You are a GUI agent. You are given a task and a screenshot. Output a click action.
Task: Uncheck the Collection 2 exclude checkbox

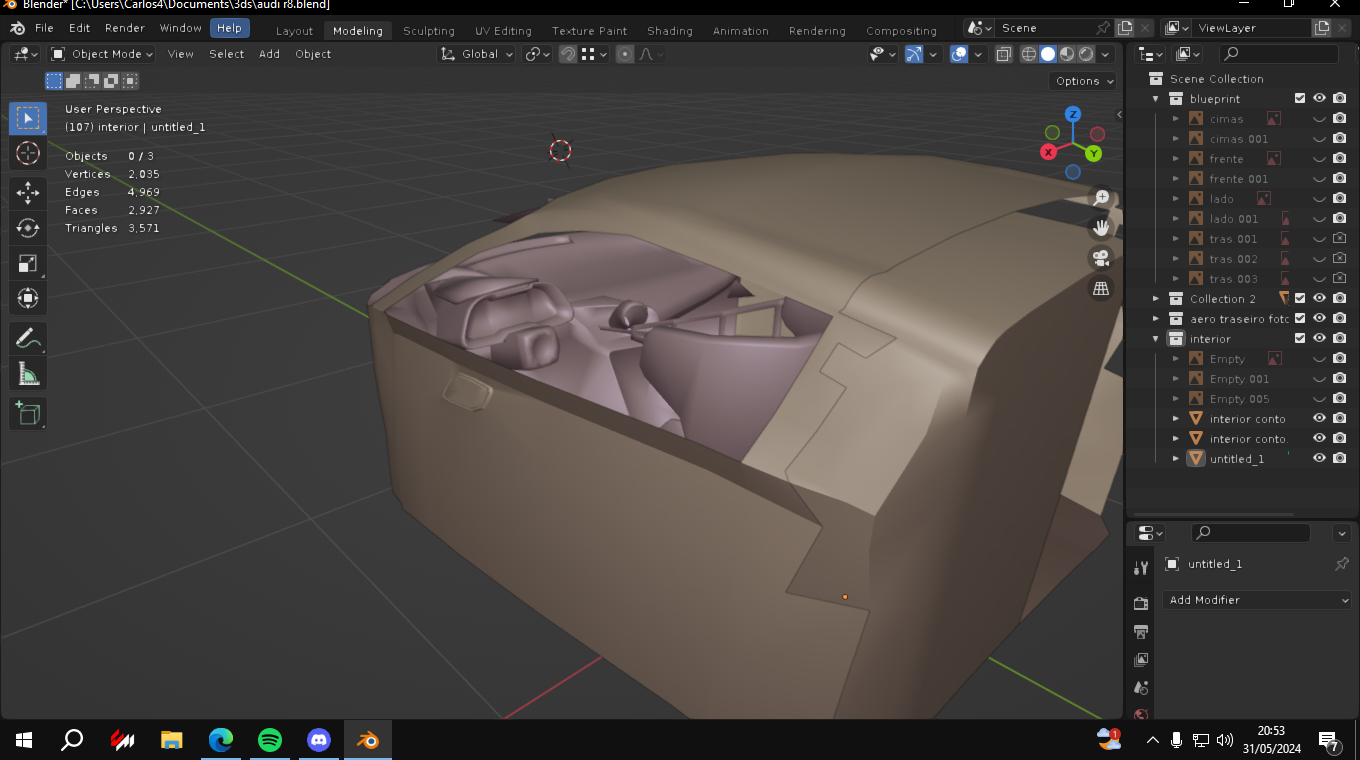1300,299
